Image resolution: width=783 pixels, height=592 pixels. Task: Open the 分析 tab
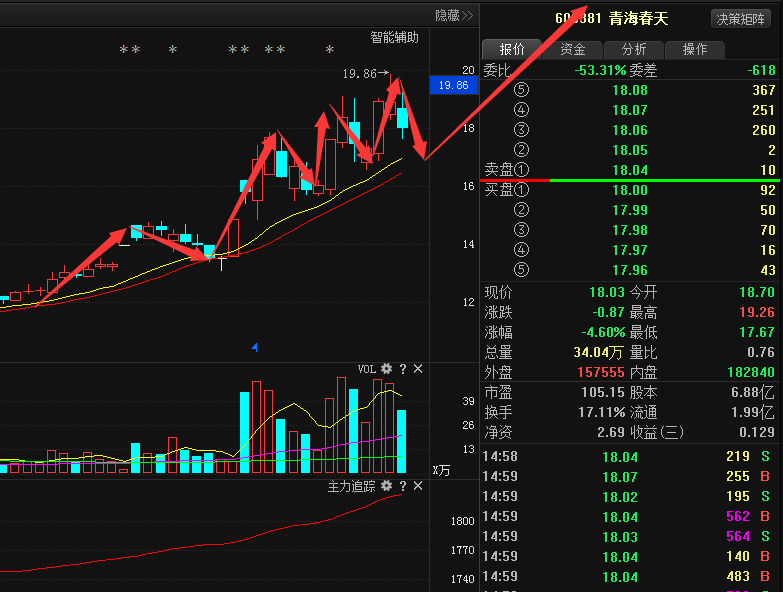633,49
